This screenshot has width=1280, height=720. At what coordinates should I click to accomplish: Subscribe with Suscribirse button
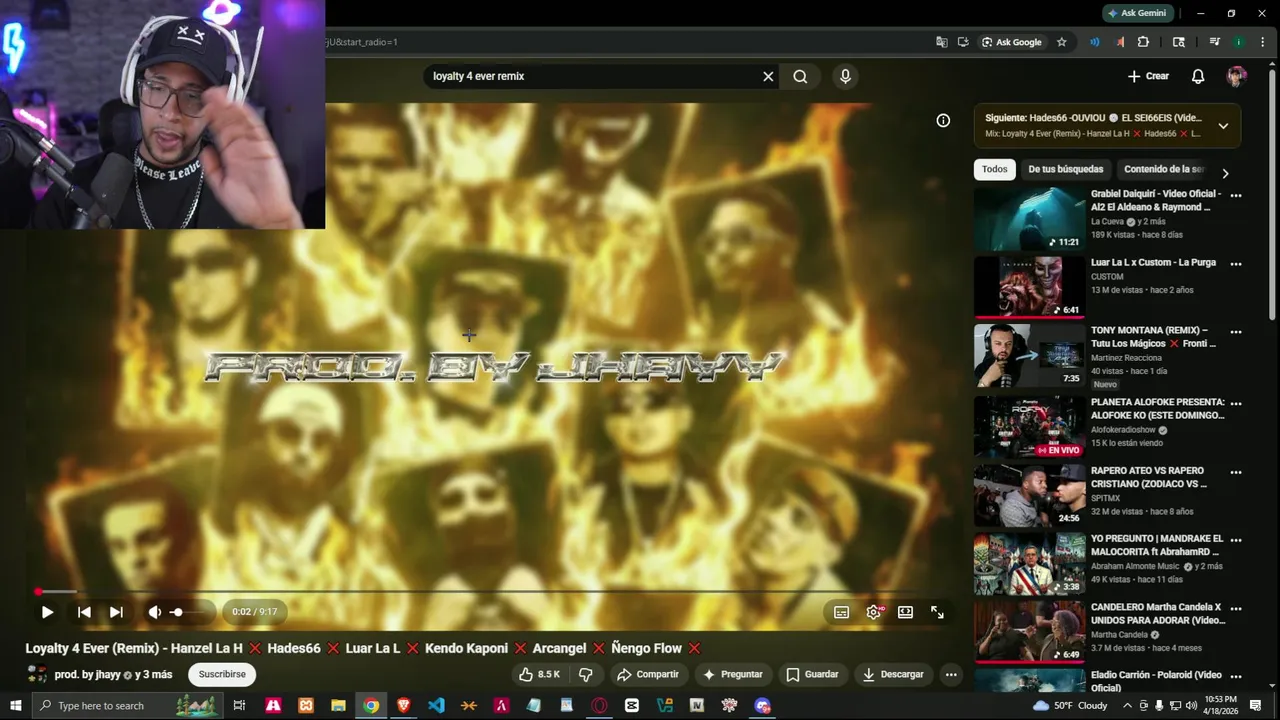[x=222, y=674]
